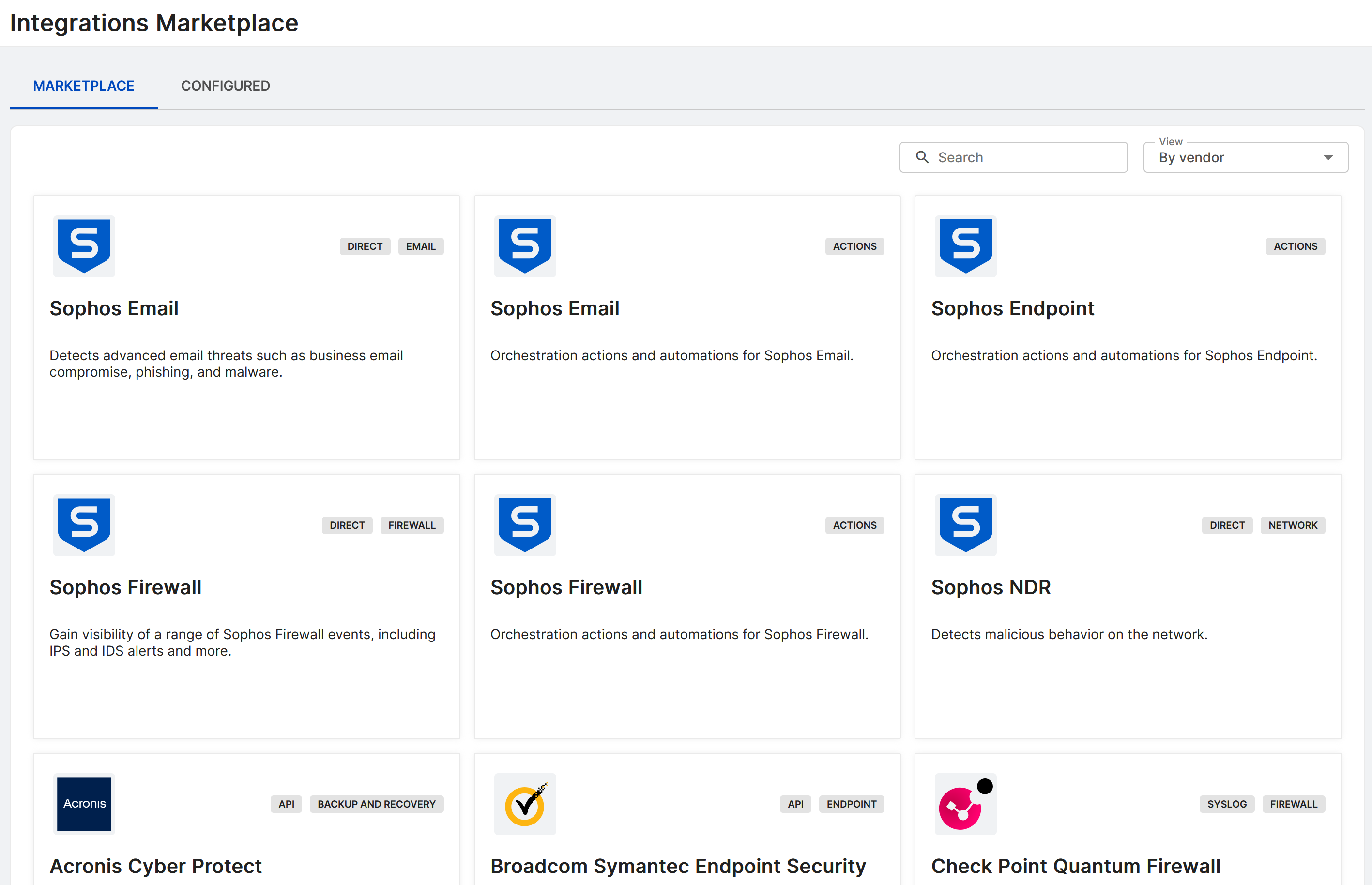Click the ENDPOINT tag on Symantec card

(x=852, y=803)
